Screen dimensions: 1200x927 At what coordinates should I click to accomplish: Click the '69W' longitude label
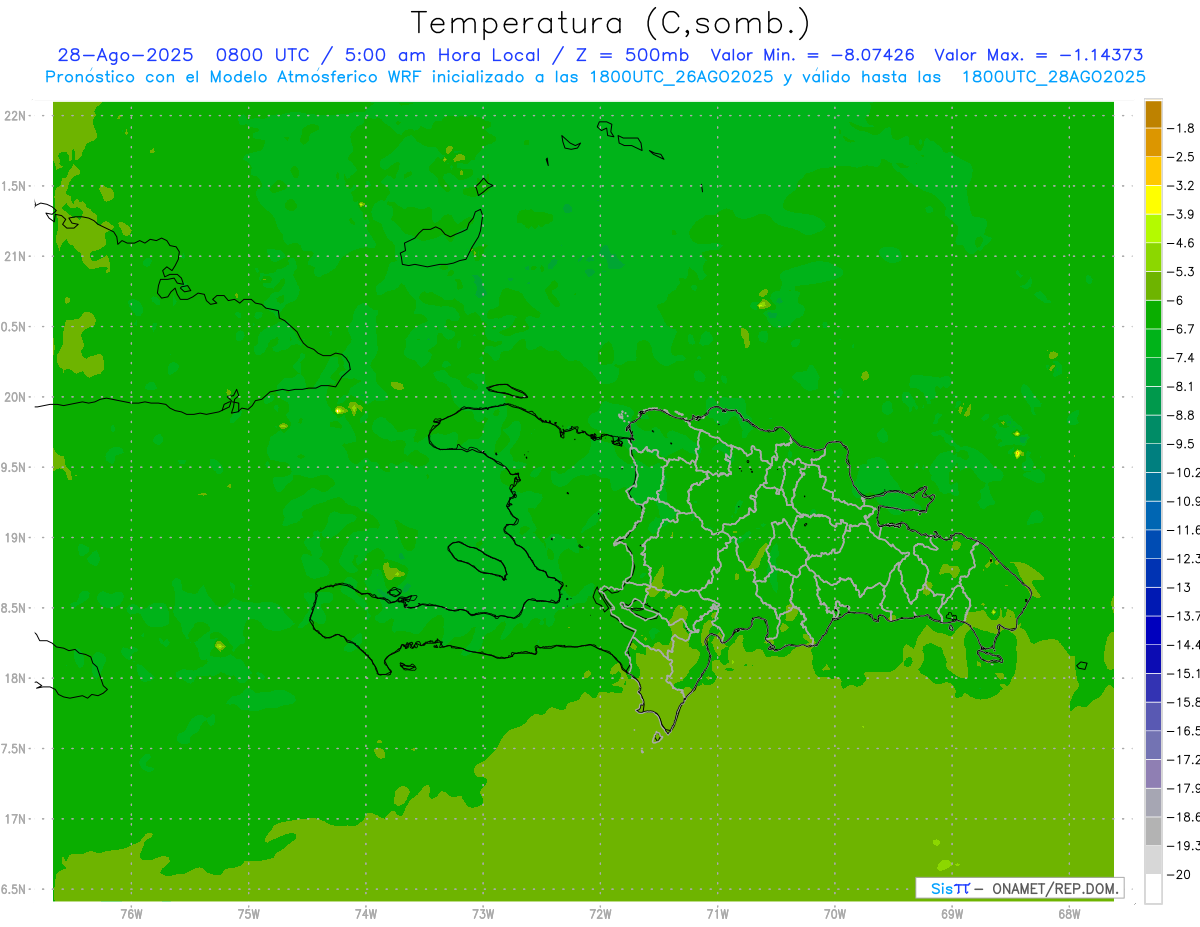point(952,914)
